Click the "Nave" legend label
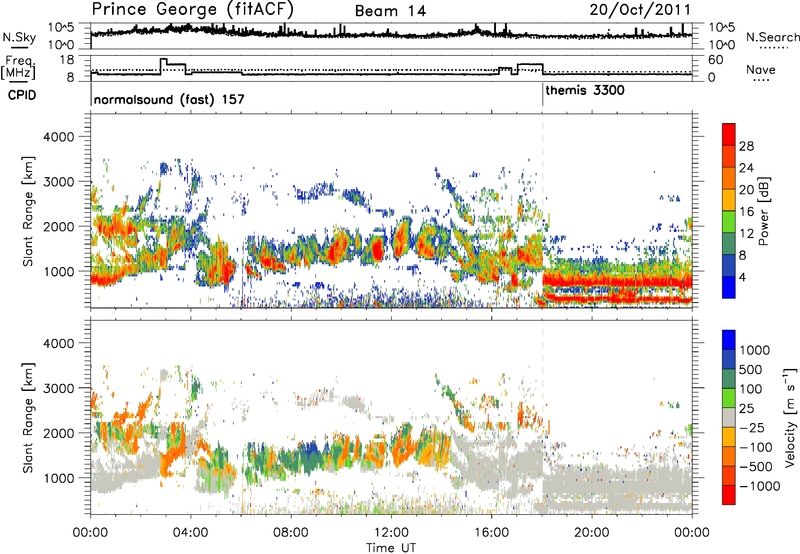 pos(760,69)
